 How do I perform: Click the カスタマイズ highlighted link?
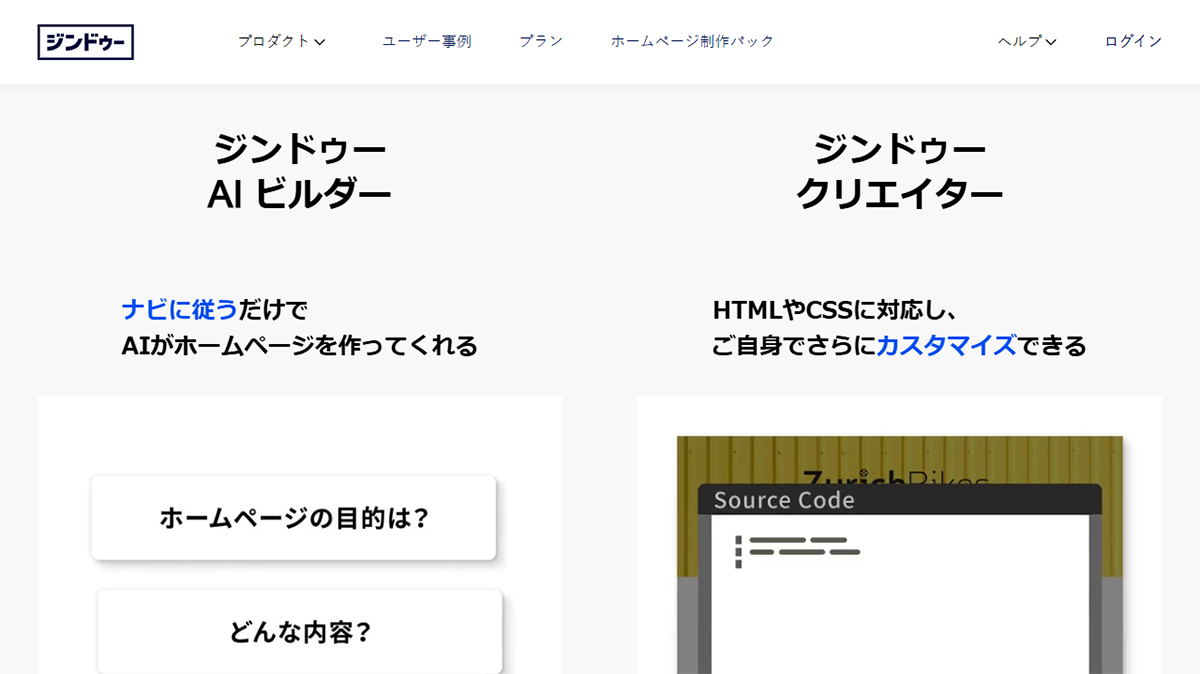tap(945, 345)
